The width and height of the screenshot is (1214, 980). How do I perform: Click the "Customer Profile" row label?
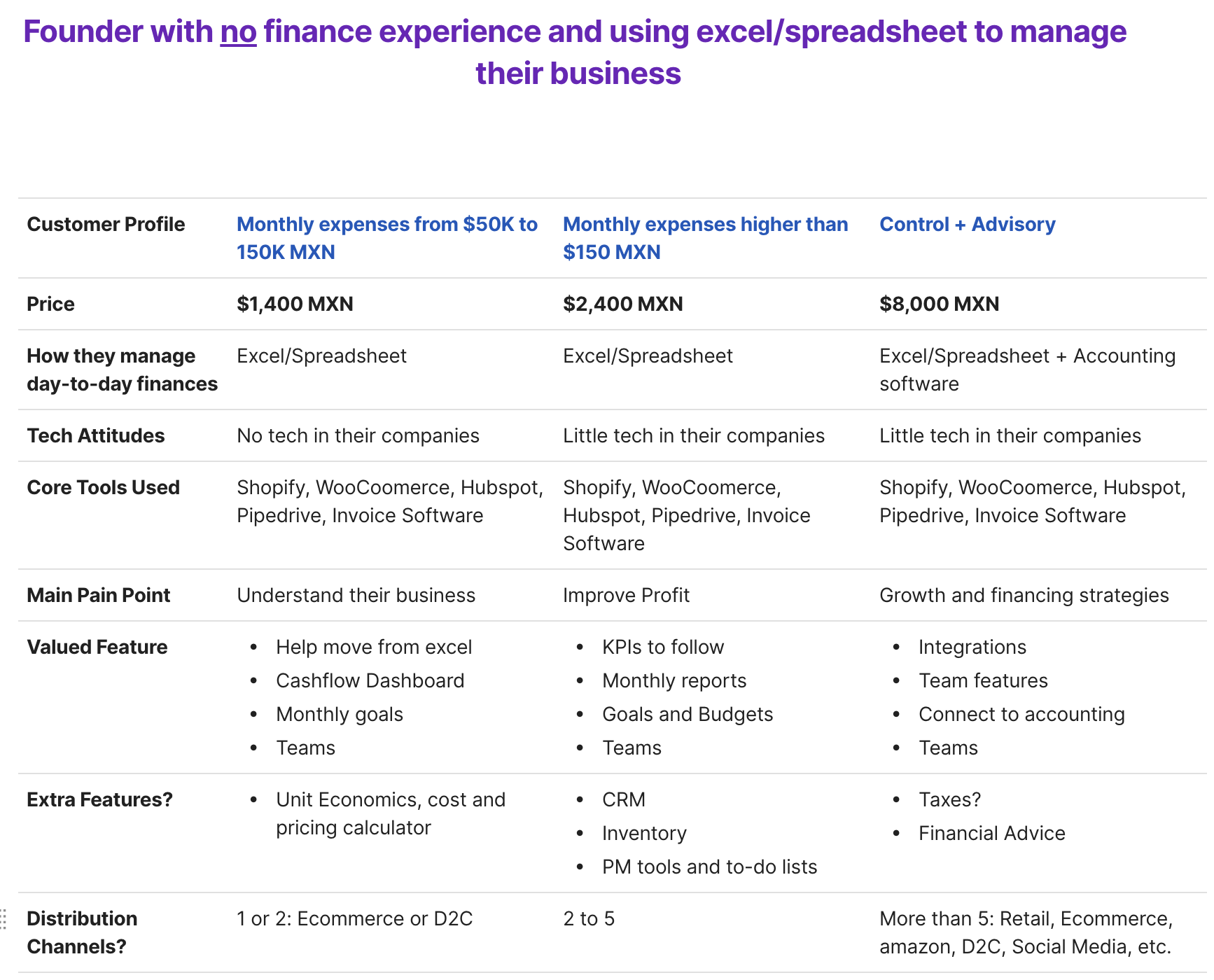click(106, 224)
